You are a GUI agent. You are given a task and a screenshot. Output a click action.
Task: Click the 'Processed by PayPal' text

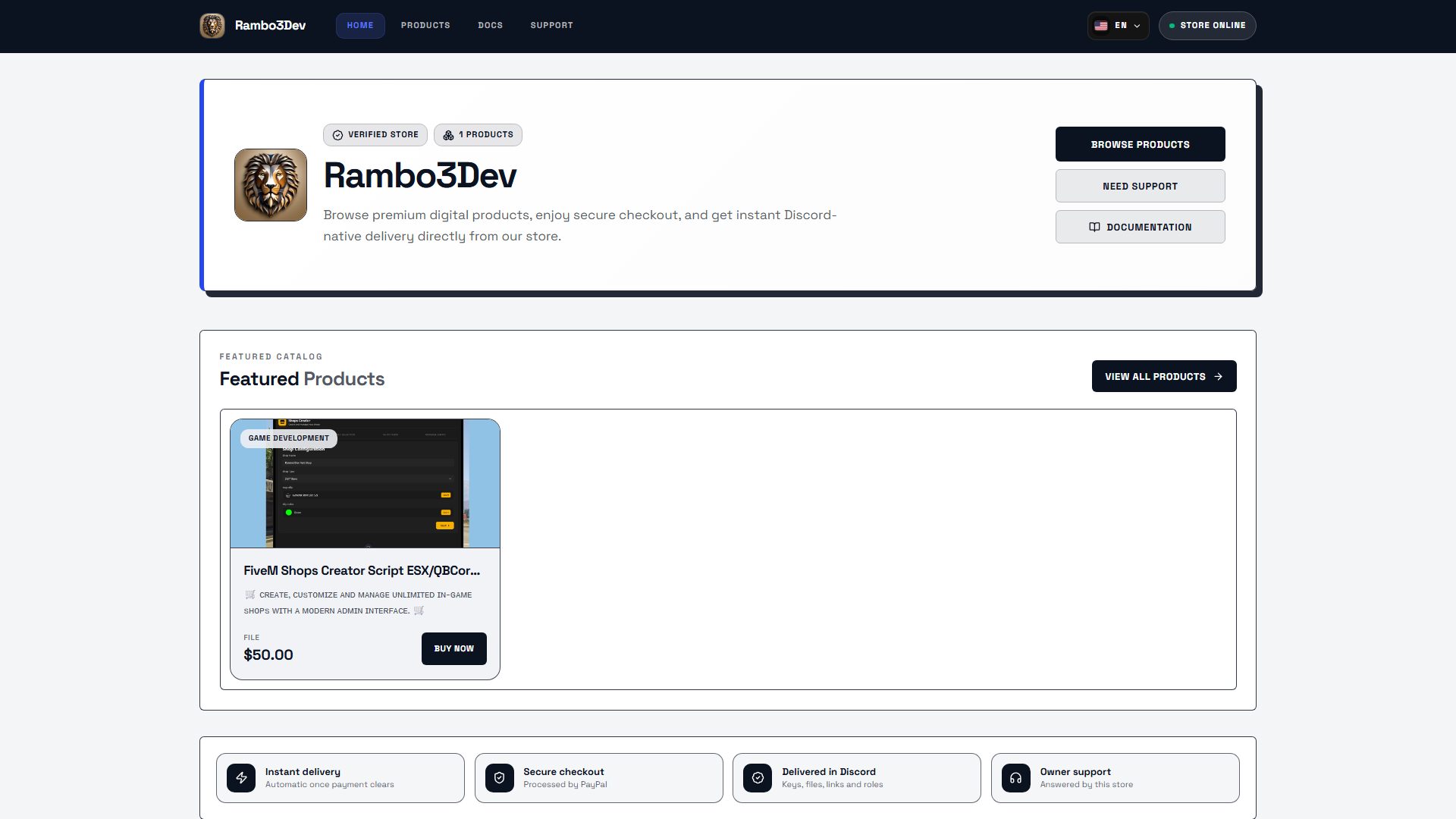point(565,785)
